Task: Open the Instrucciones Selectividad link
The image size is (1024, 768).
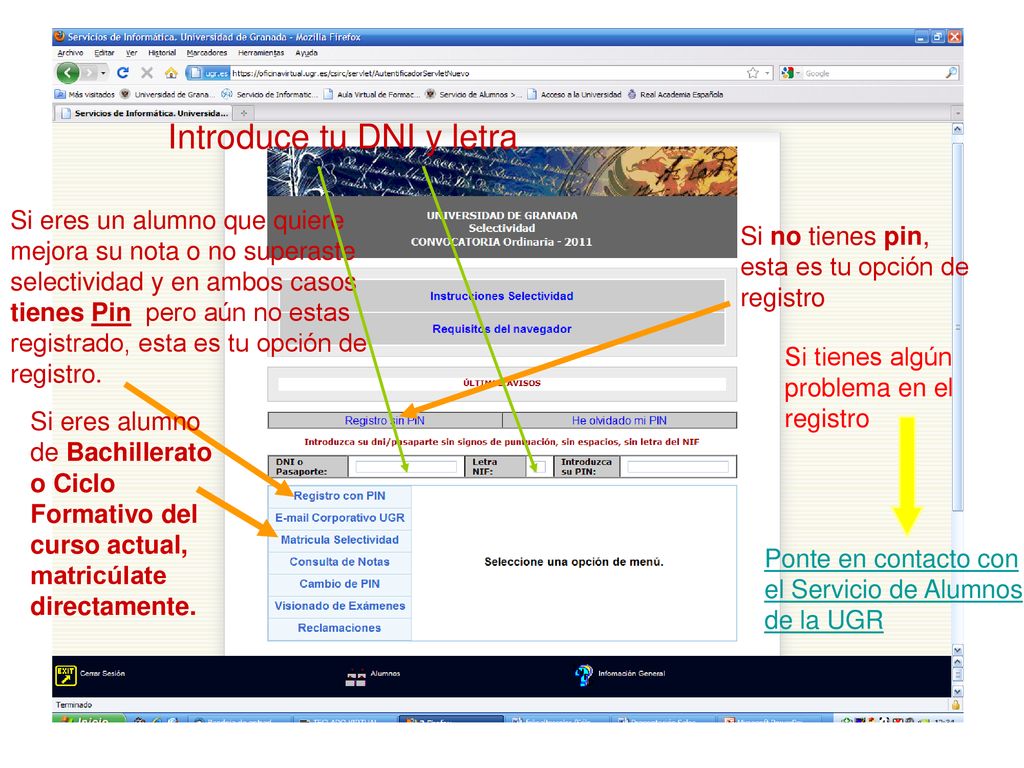Action: (x=502, y=296)
